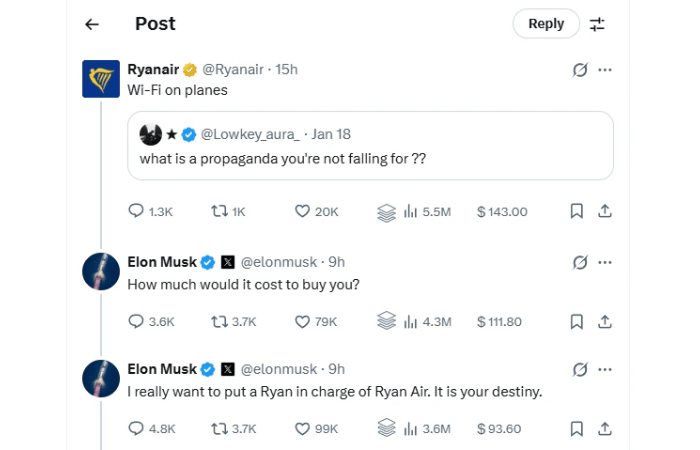700x450 pixels.
Task: Click the Grok icon on Ryanair's post
Action: tap(578, 69)
